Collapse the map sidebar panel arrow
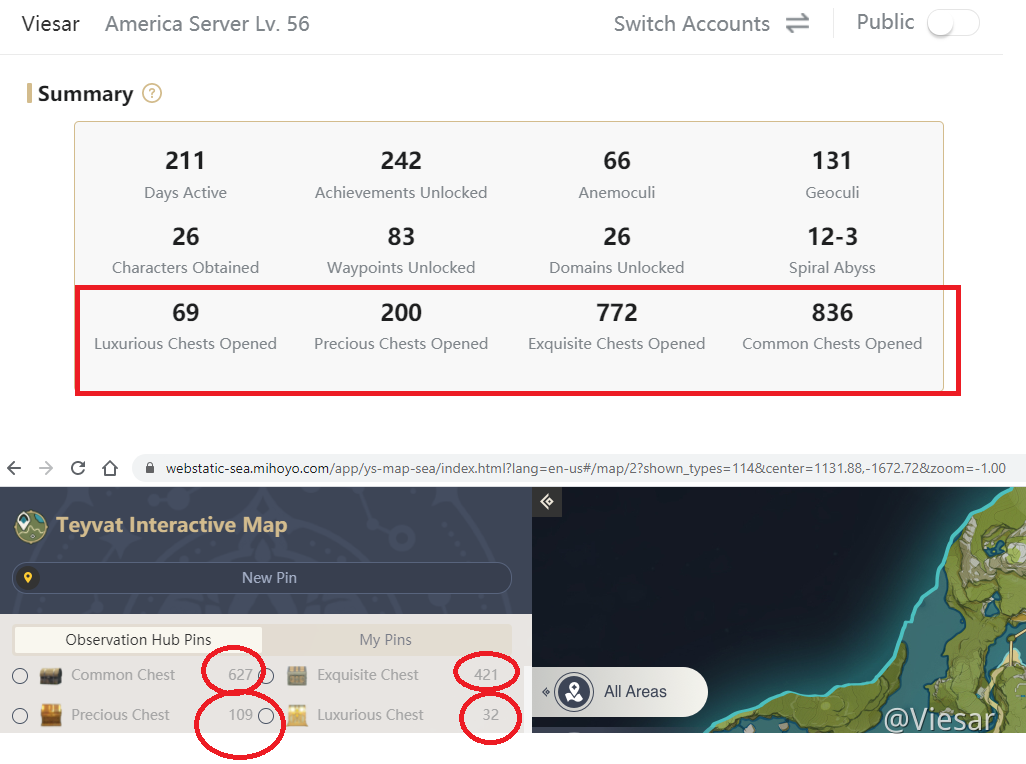This screenshot has height=764, width=1026. [546, 502]
